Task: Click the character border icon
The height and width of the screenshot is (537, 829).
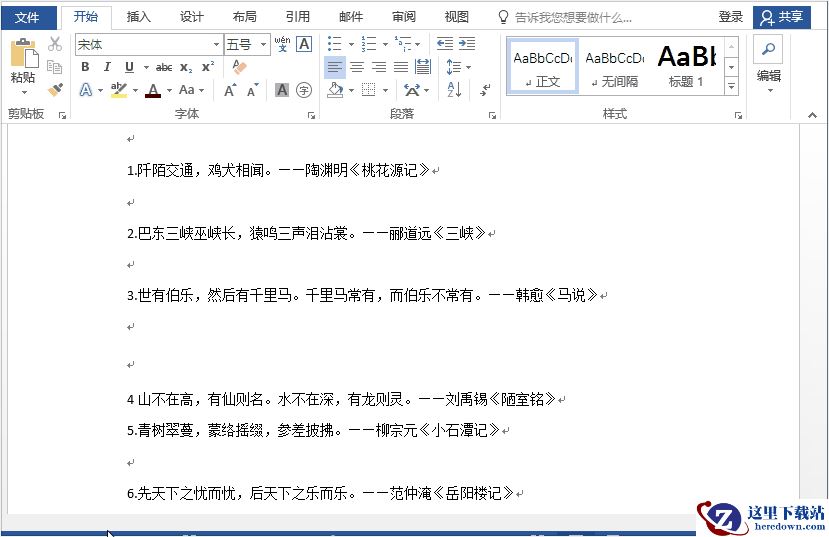Action: coord(304,44)
